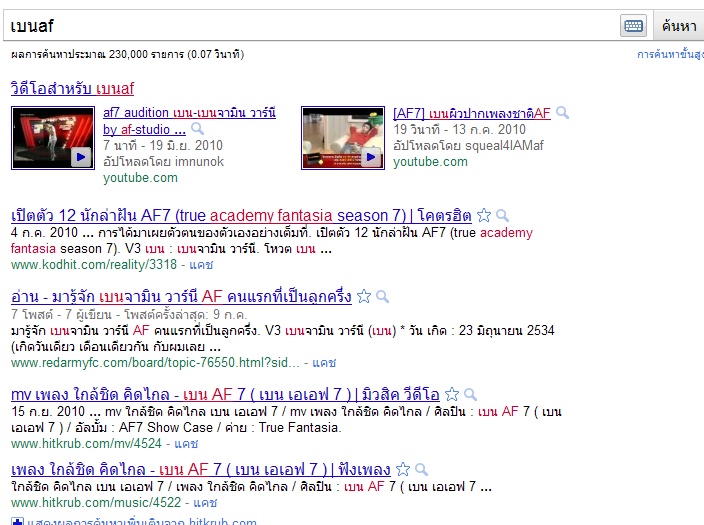
Task: Click the ค้นหา search button
Action: click(x=679, y=26)
